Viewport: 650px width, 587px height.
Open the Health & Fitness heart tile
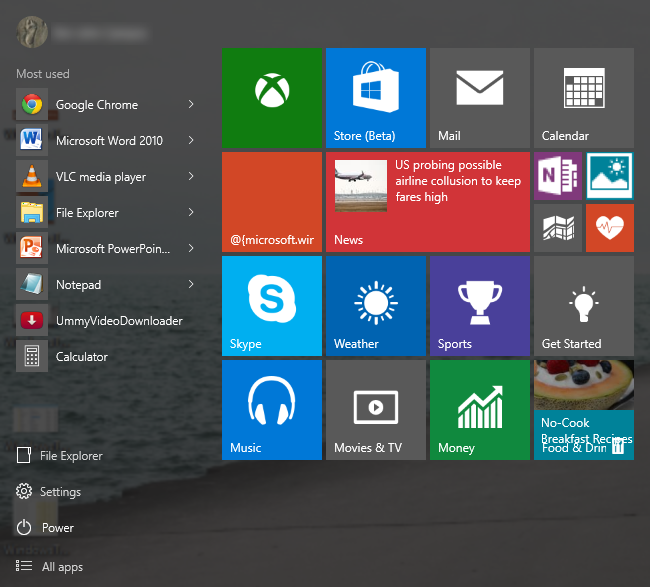pyautogui.click(x=610, y=228)
